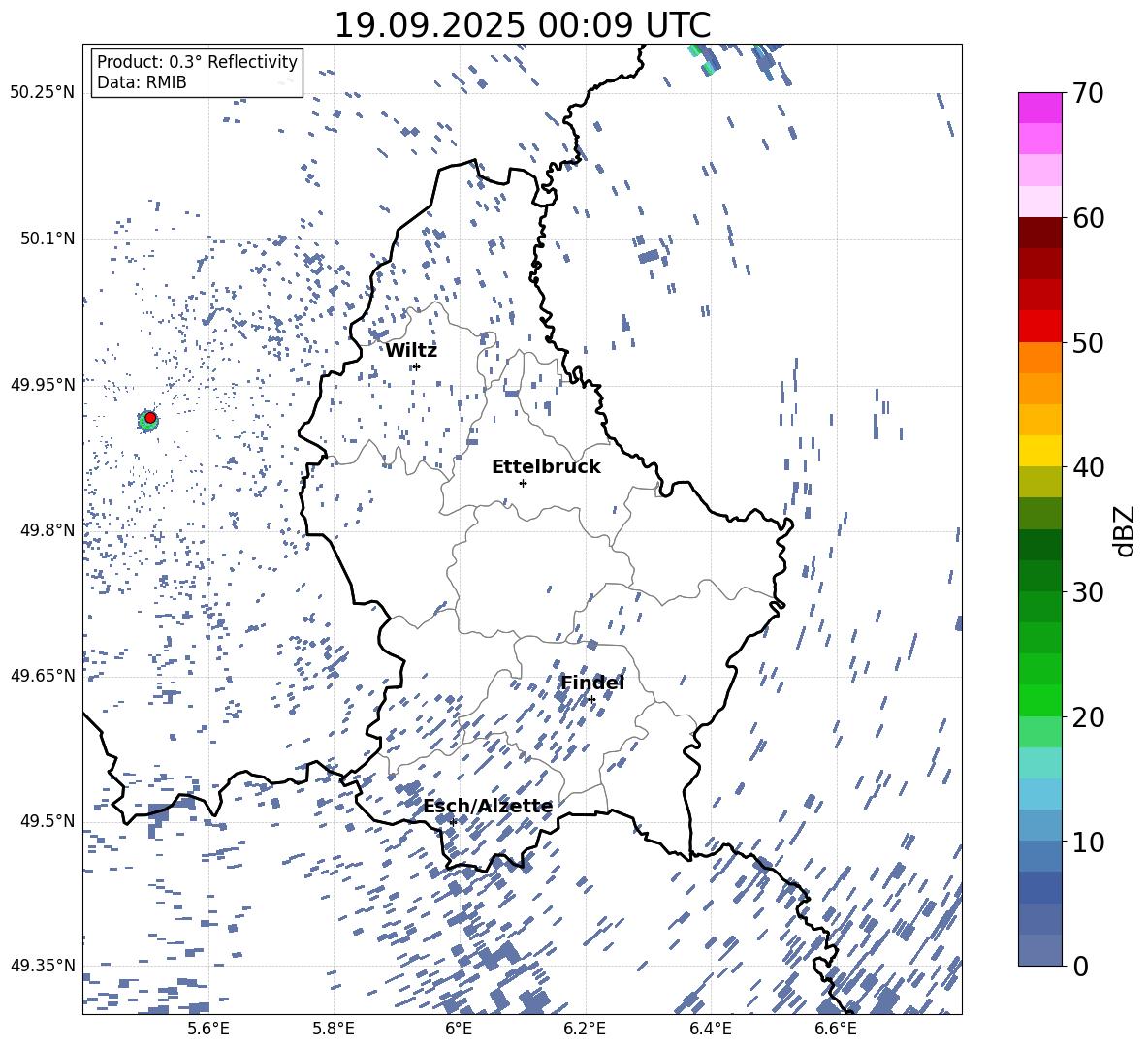Click the red radar site marker
1148x1048 pixels.
pyautogui.click(x=150, y=418)
